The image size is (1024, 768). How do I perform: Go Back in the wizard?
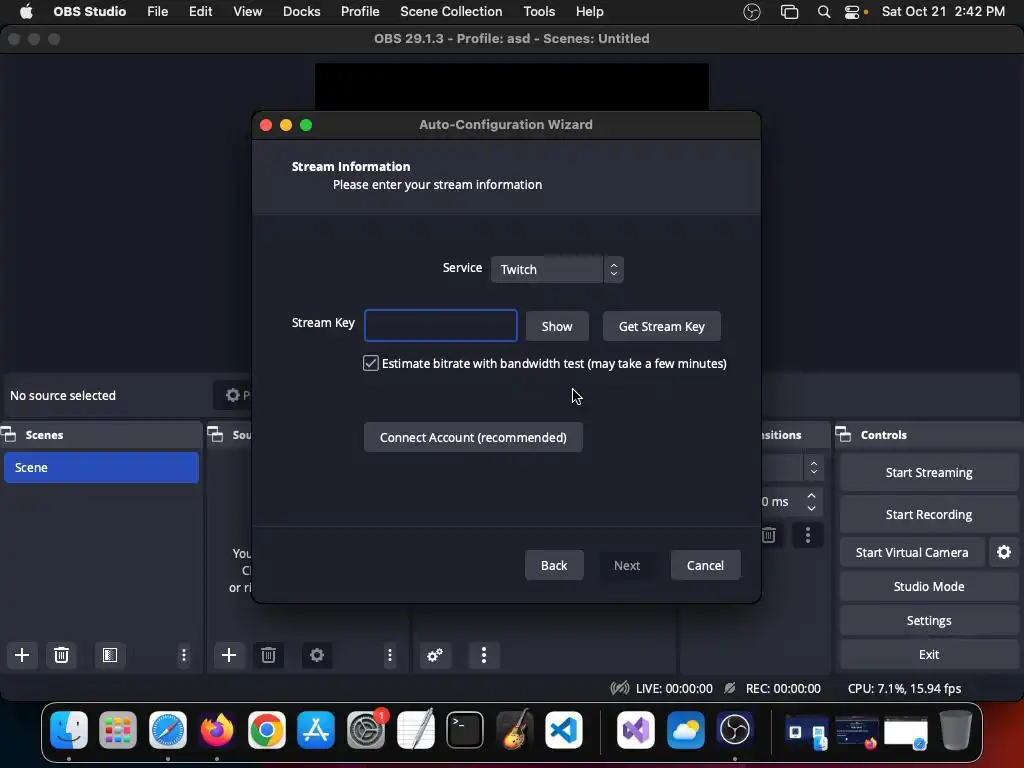554,565
